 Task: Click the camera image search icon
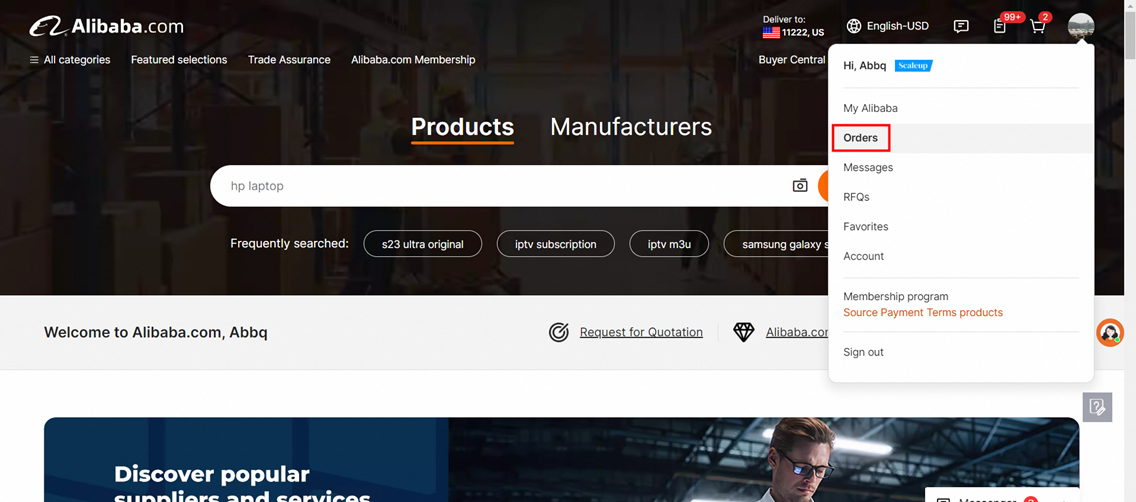click(800, 185)
